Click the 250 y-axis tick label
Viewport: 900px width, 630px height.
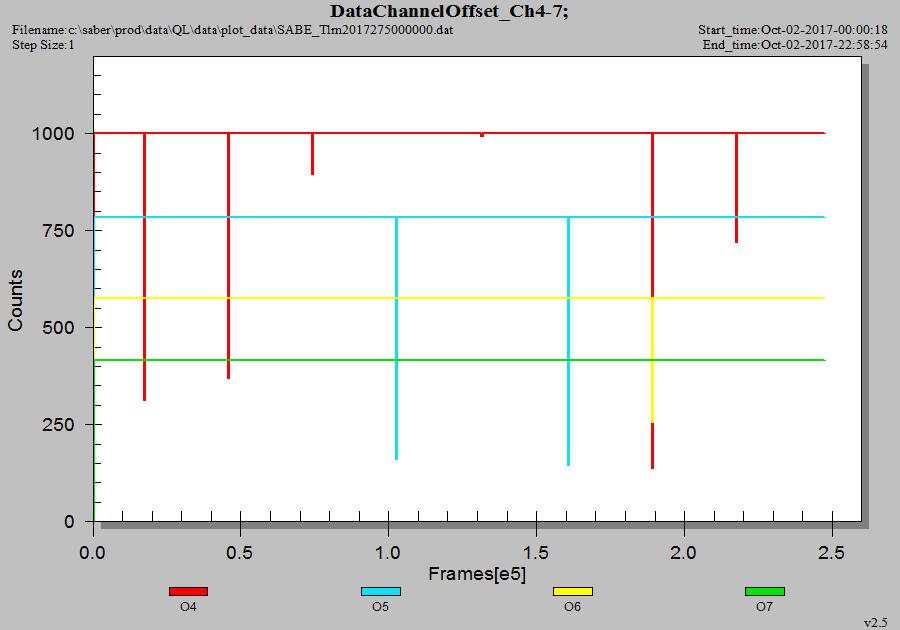click(x=59, y=425)
